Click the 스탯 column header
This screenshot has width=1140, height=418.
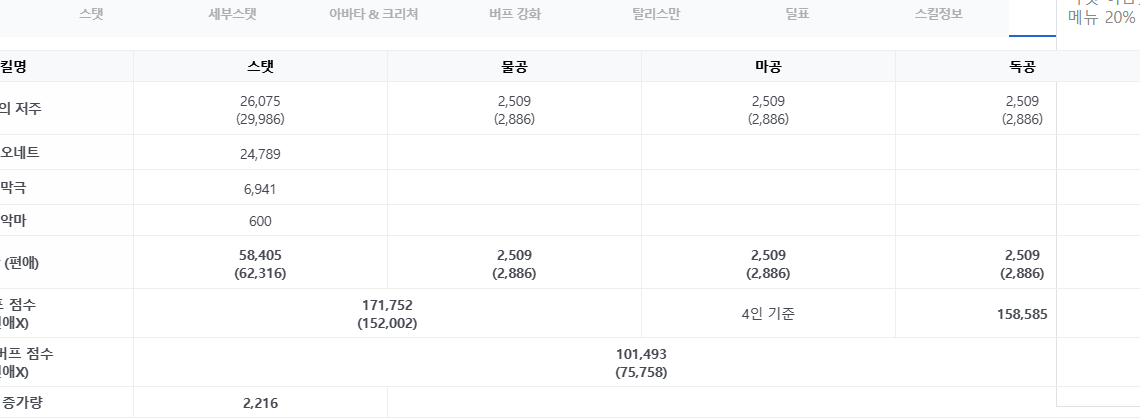point(260,67)
